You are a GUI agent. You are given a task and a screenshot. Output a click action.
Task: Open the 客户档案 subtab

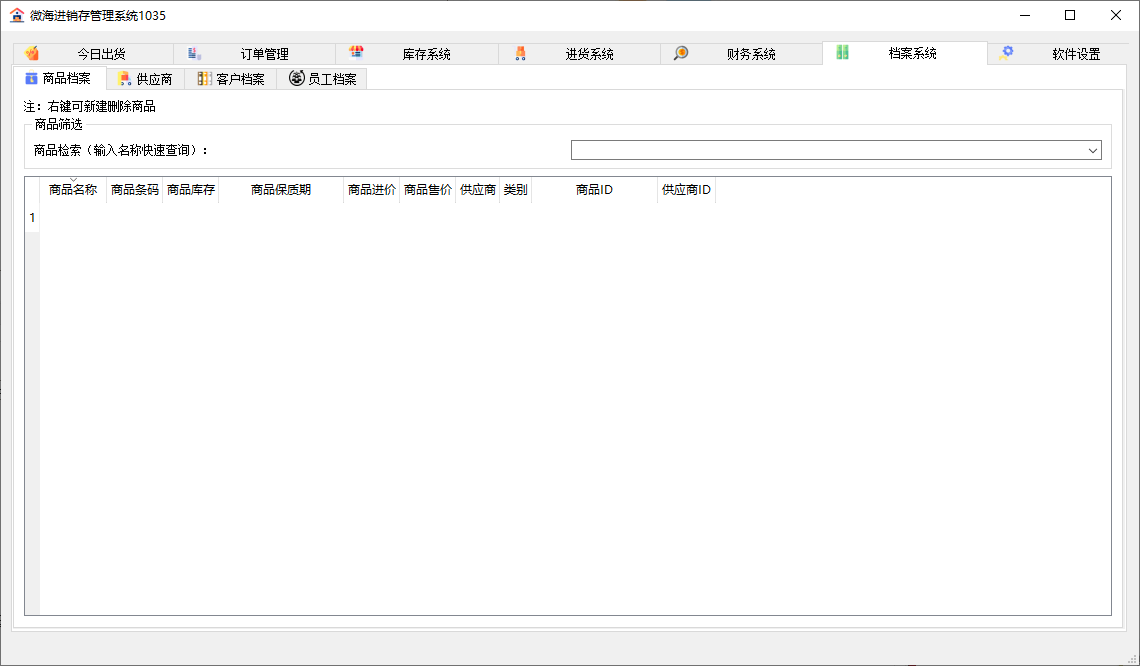click(x=230, y=79)
